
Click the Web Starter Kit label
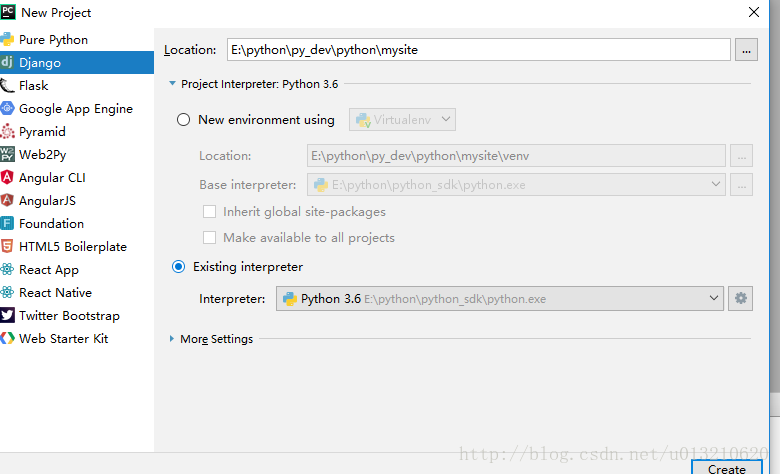[63, 339]
